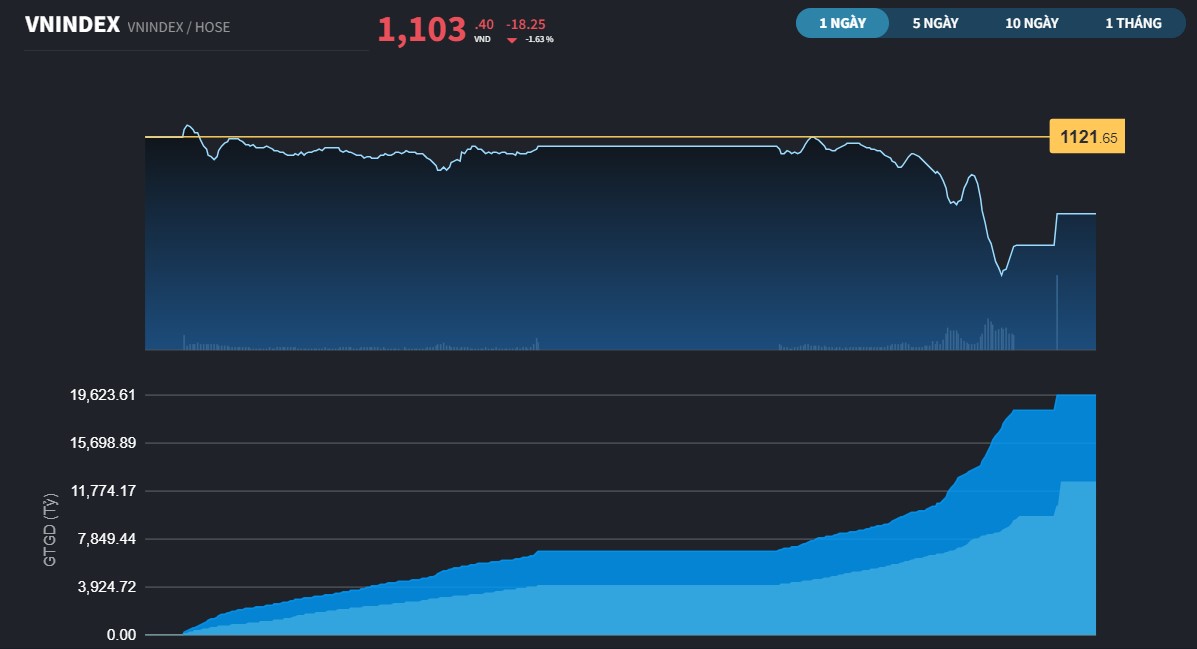Viewport: 1197px width, 649px height.
Task: Switch to the 10 NGÀY tab
Action: coord(1031,23)
